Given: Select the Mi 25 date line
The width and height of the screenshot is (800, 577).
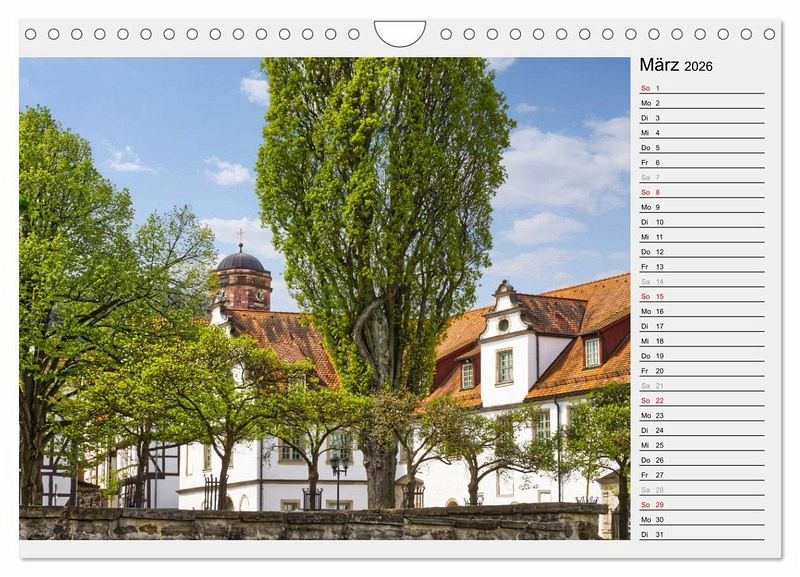Looking at the screenshot, I should 701,445.
